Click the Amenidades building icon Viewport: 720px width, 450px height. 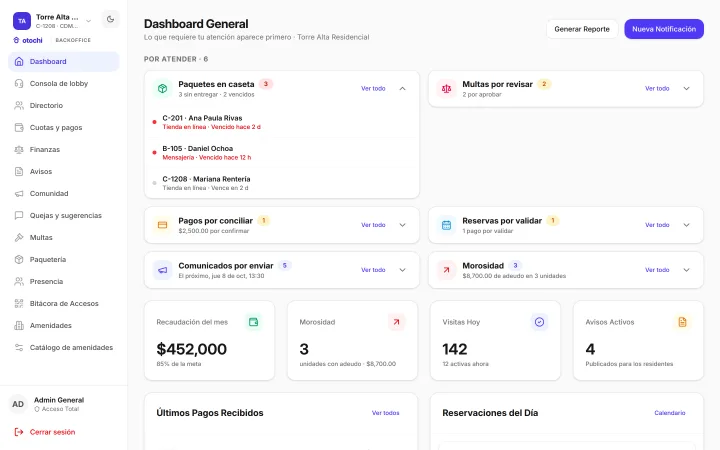pos(19,326)
